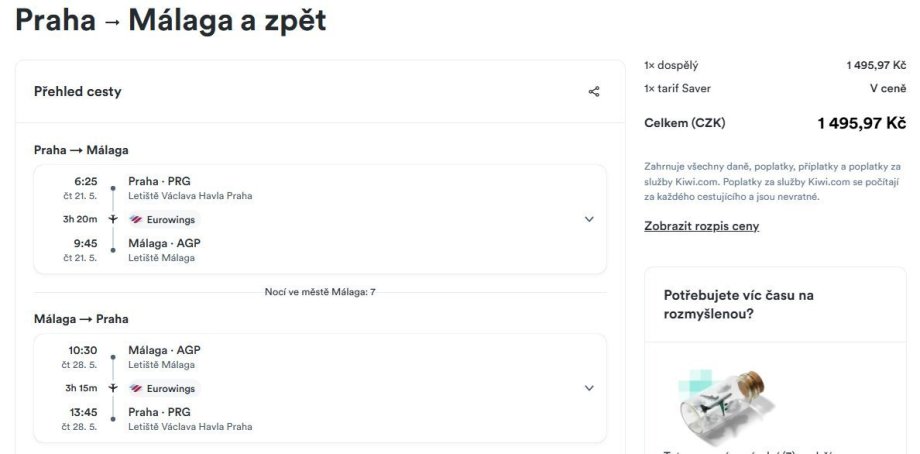Expand the Praha to Málaga flight details
This screenshot has width=920, height=454.
(589, 219)
